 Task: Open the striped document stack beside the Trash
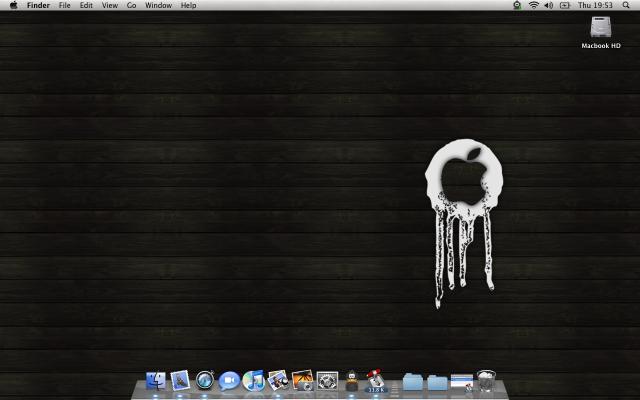462,382
